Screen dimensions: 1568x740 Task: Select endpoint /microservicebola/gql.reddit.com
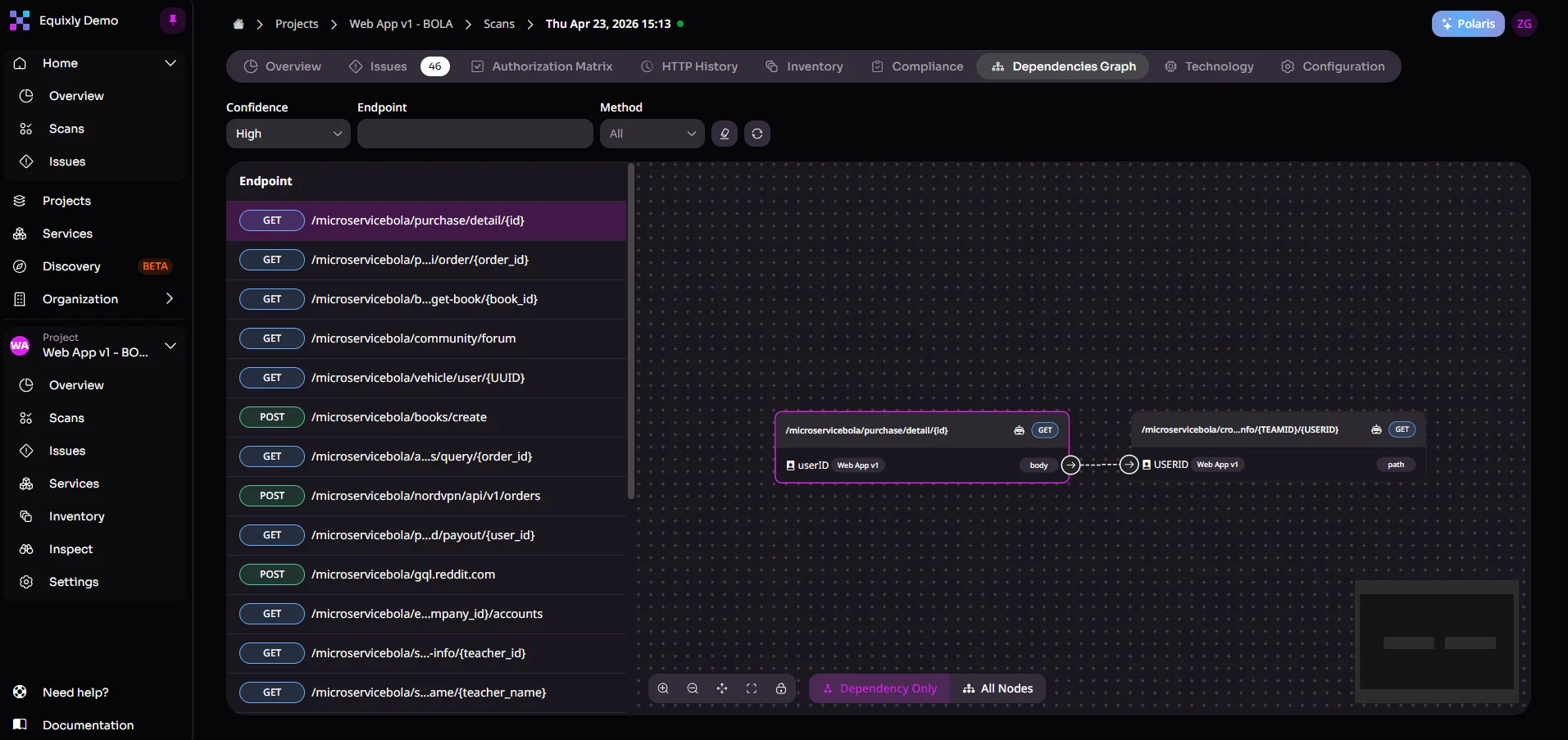click(426, 574)
